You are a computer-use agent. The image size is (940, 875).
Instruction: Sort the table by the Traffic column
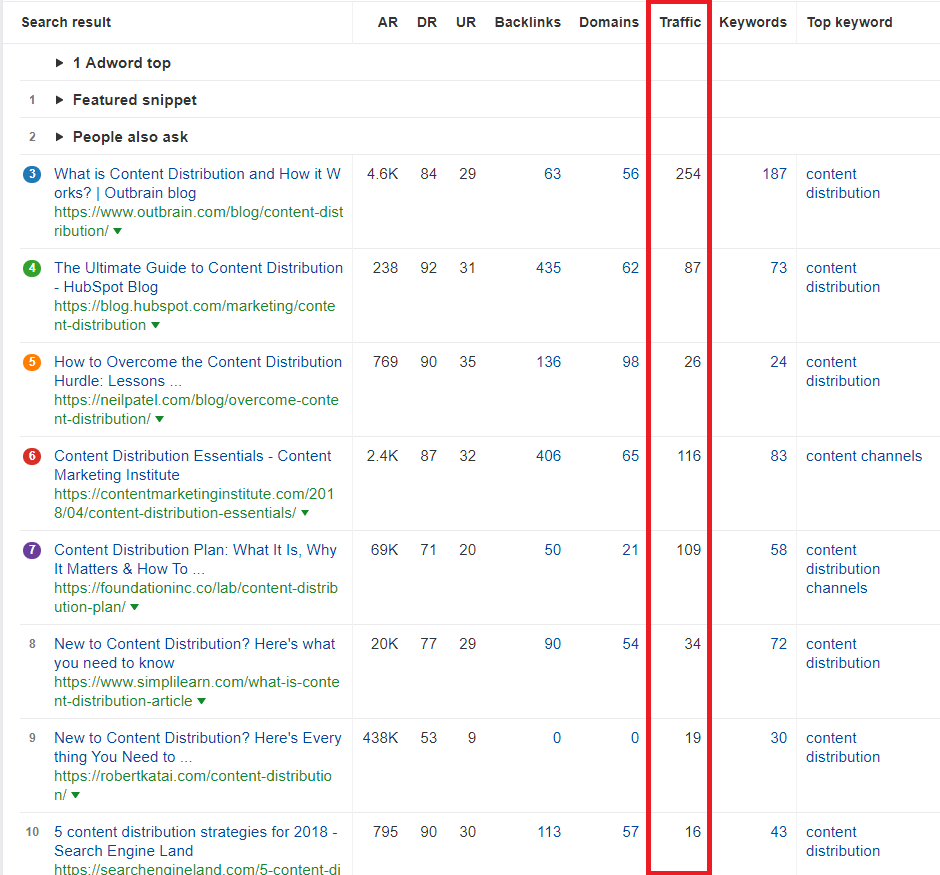coord(679,22)
